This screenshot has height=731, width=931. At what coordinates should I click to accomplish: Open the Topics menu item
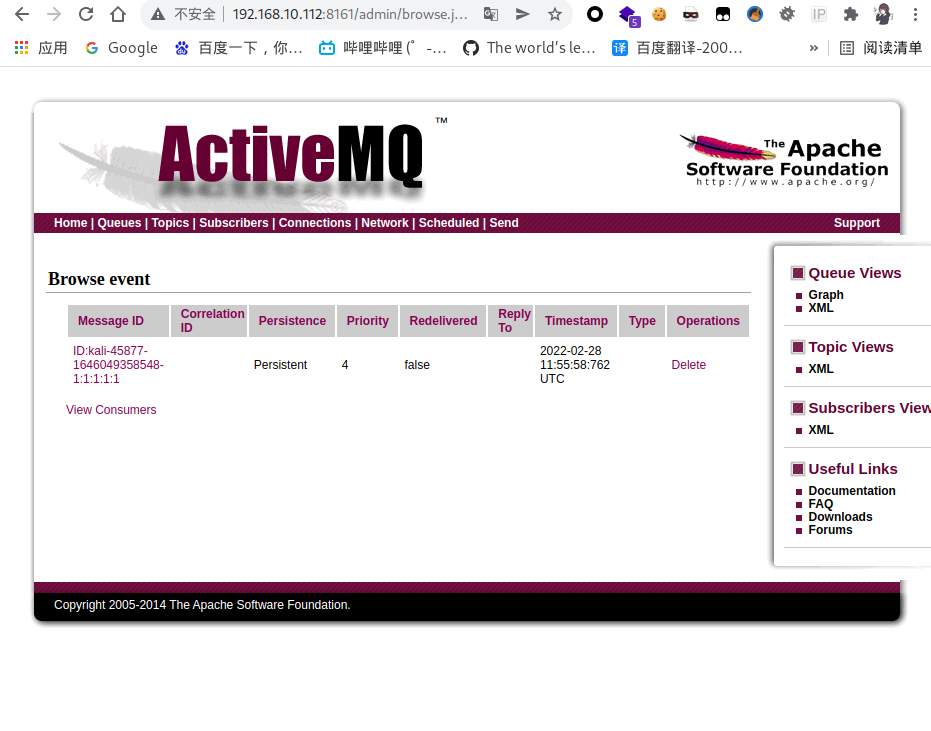(x=170, y=223)
